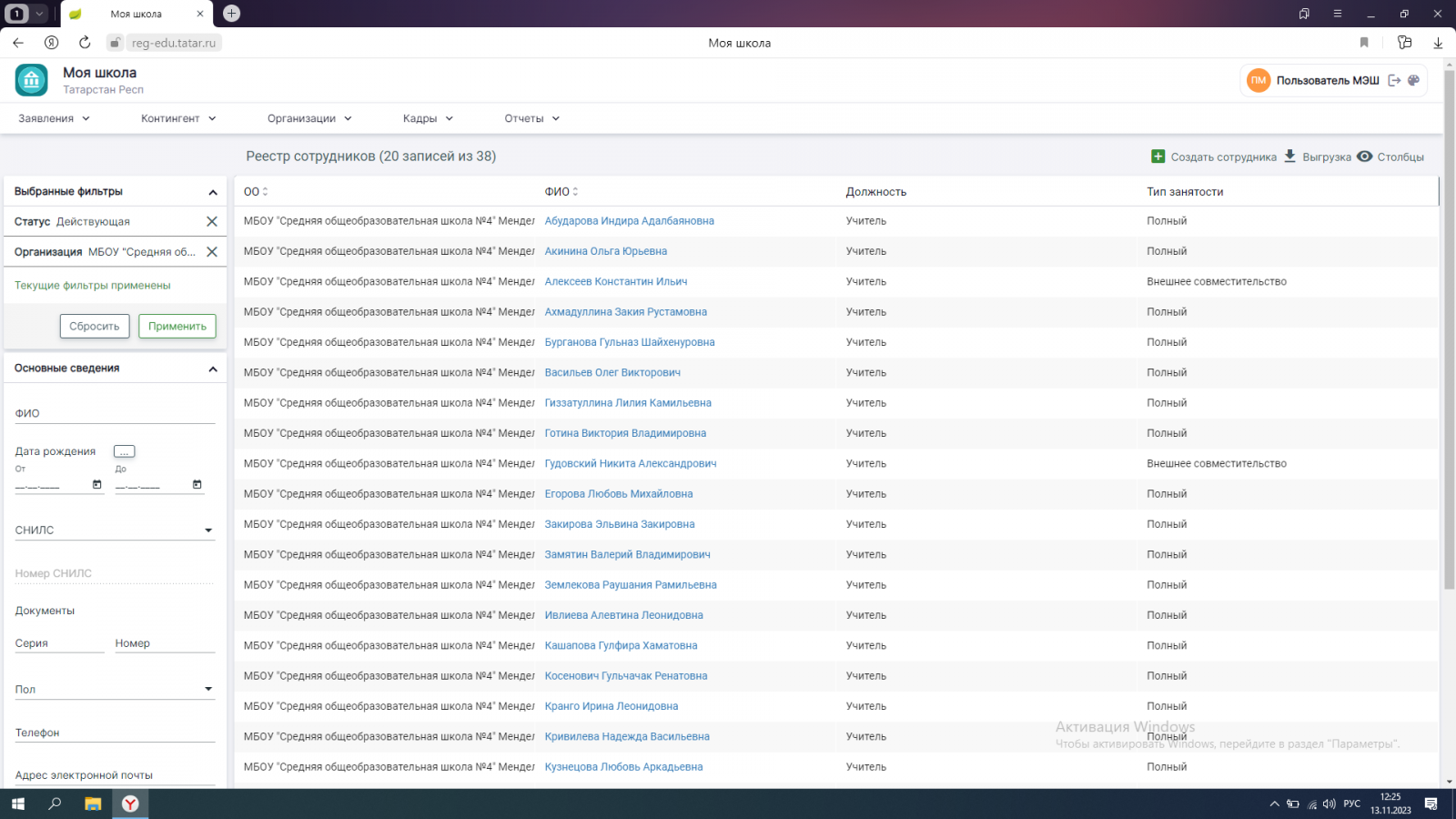Open calendar picker for birth date From
This screenshot has height=819, width=1456.
pos(97,484)
